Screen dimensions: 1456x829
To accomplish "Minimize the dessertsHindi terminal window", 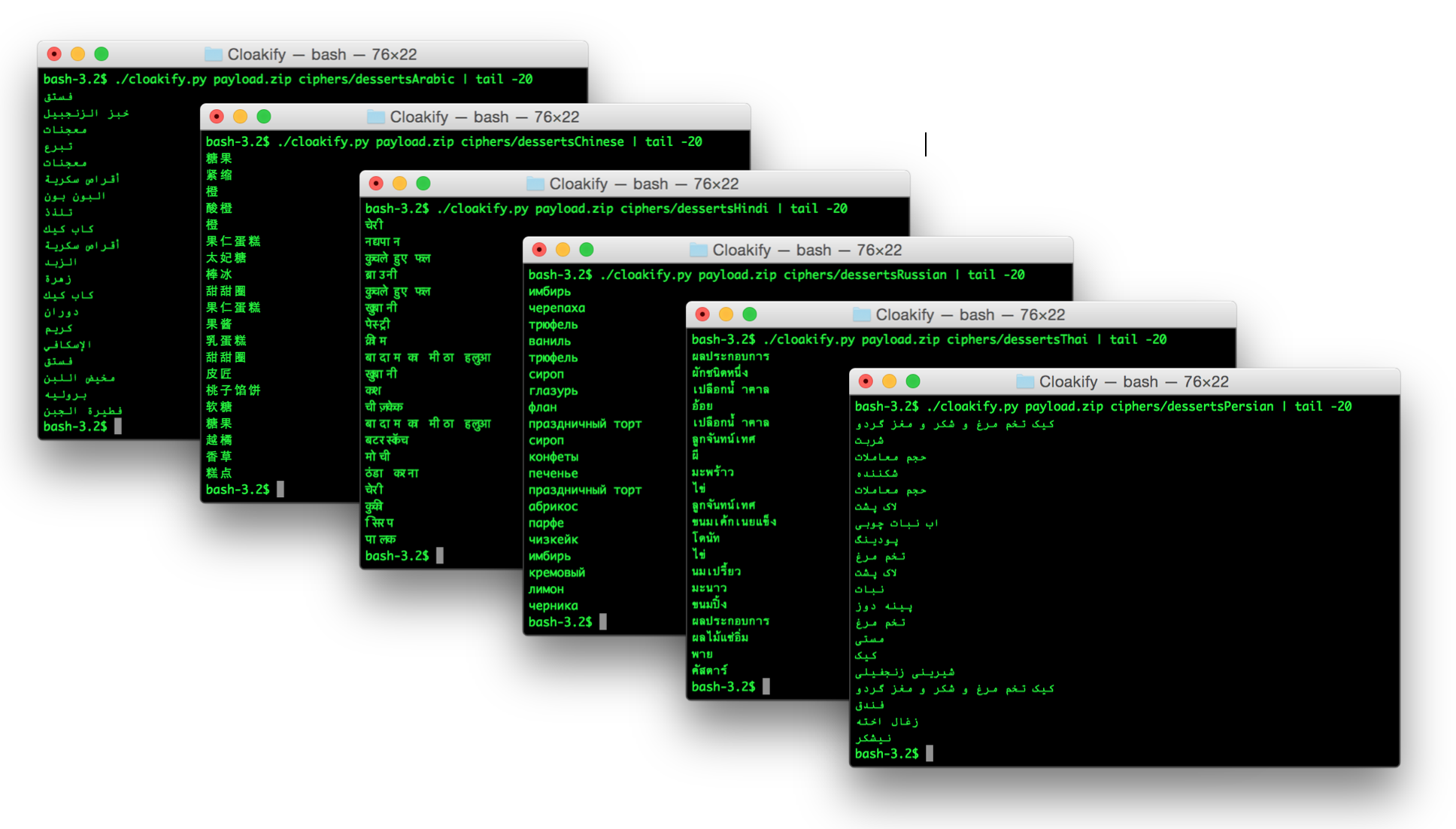I will point(399,184).
